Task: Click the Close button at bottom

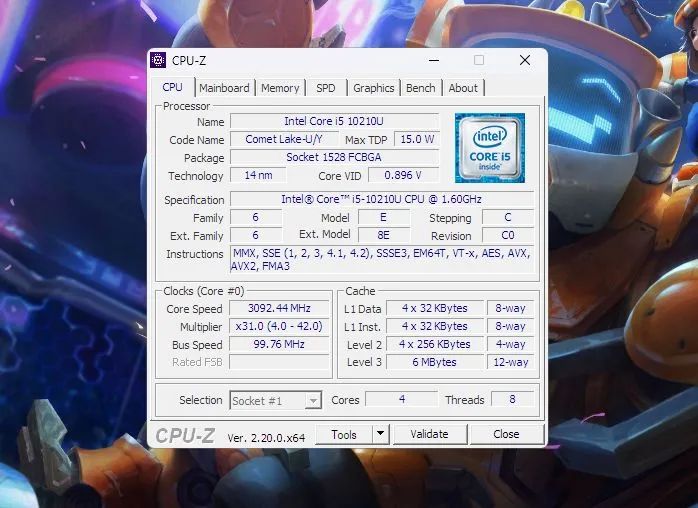Action: (507, 434)
